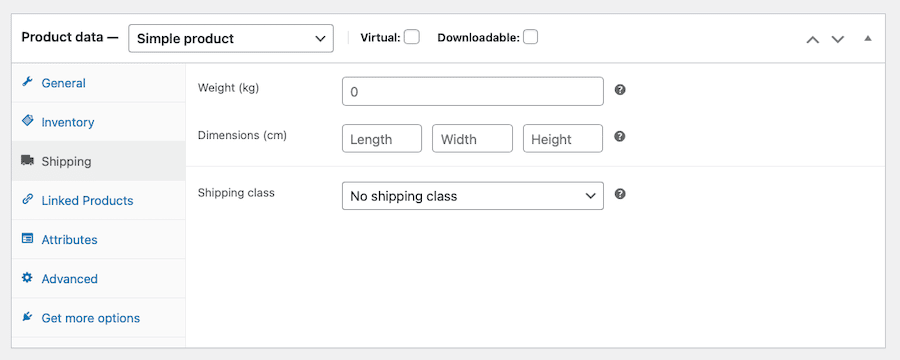Click the chain link icon beside Linked Products
The height and width of the screenshot is (360, 900).
pos(27,199)
